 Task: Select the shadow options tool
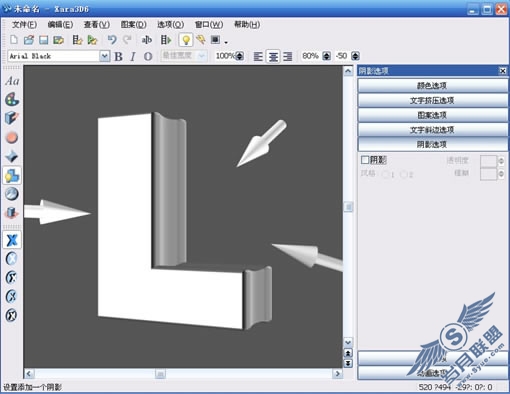click(x=12, y=175)
